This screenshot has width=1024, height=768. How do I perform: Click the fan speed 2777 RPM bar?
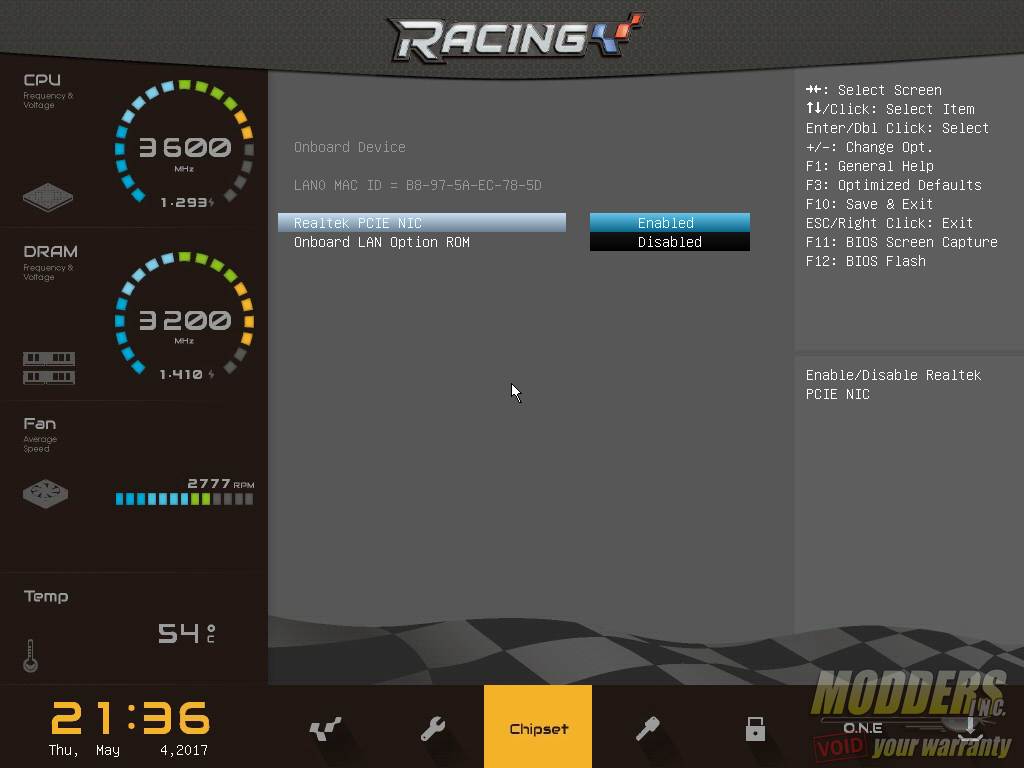click(x=184, y=499)
